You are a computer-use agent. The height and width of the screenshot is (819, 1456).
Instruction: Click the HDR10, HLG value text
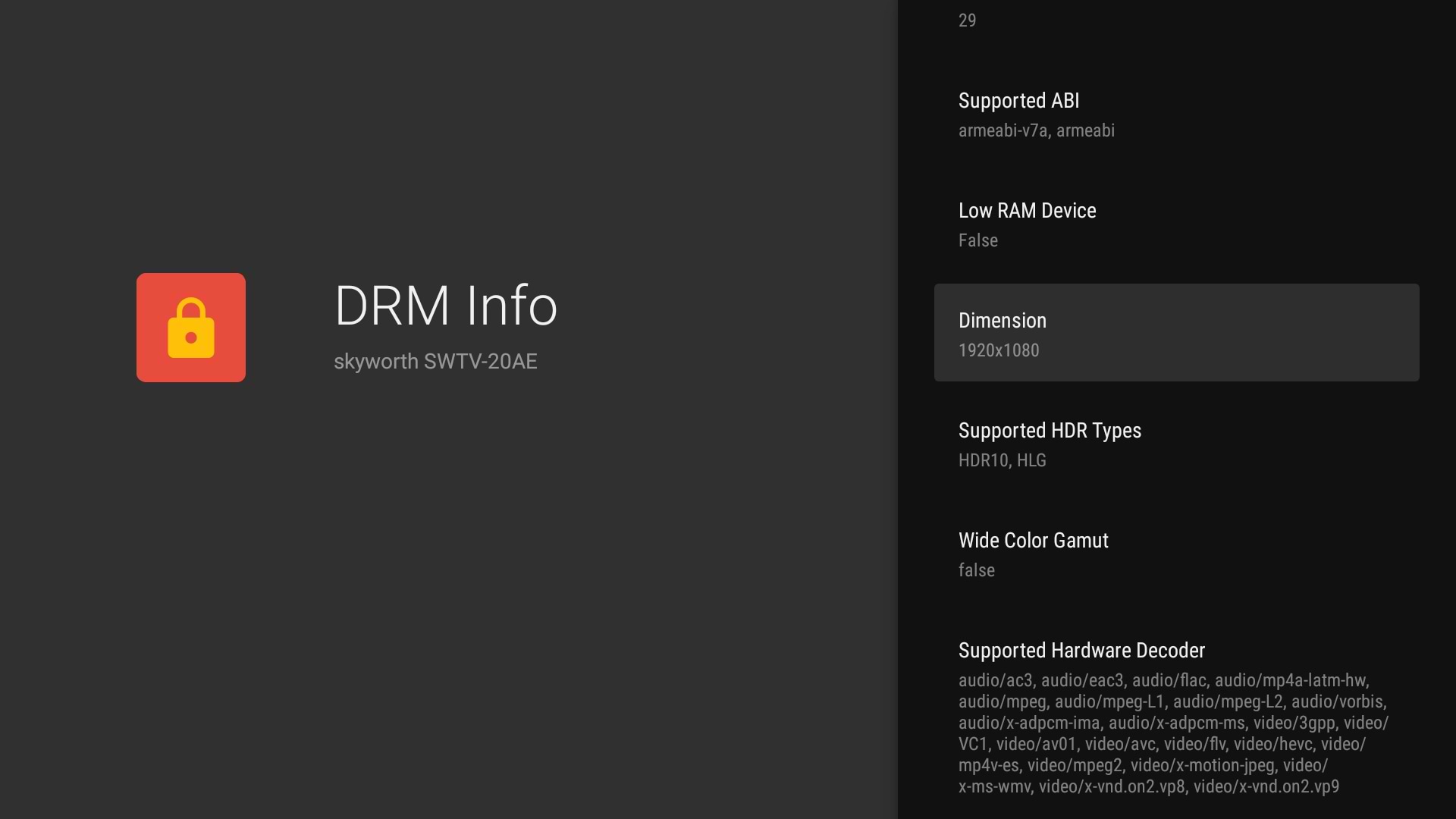point(1002,460)
